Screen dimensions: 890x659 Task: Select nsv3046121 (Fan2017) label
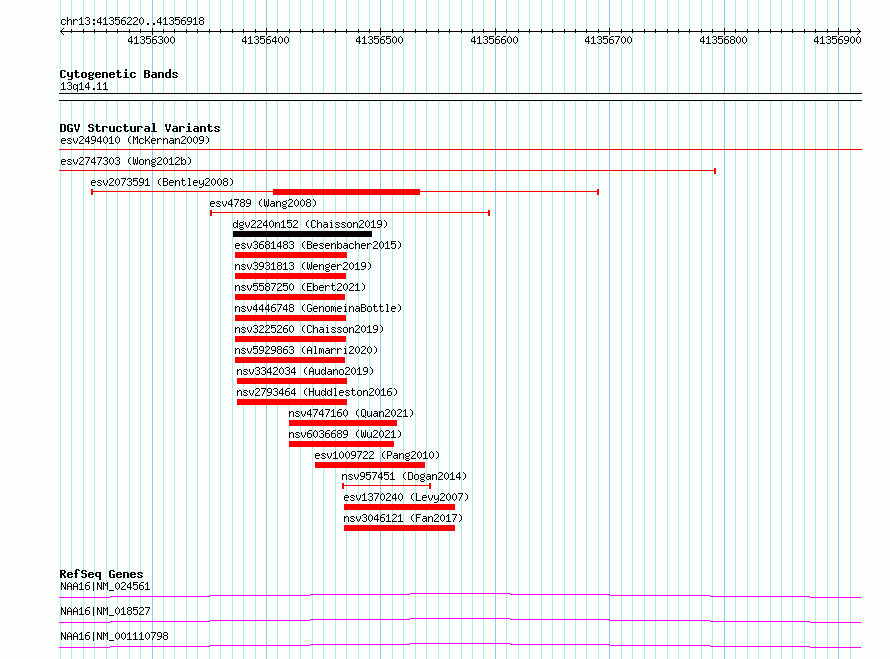(x=403, y=518)
